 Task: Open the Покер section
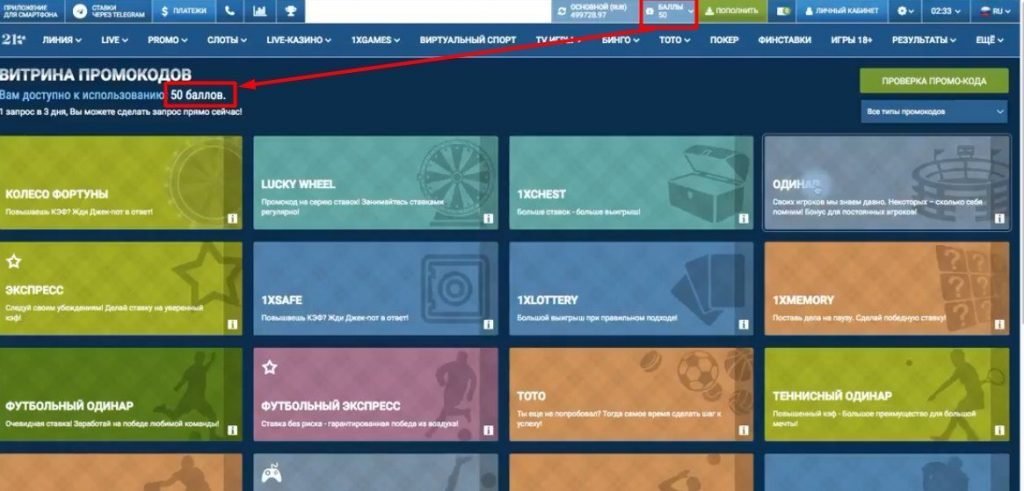724,40
